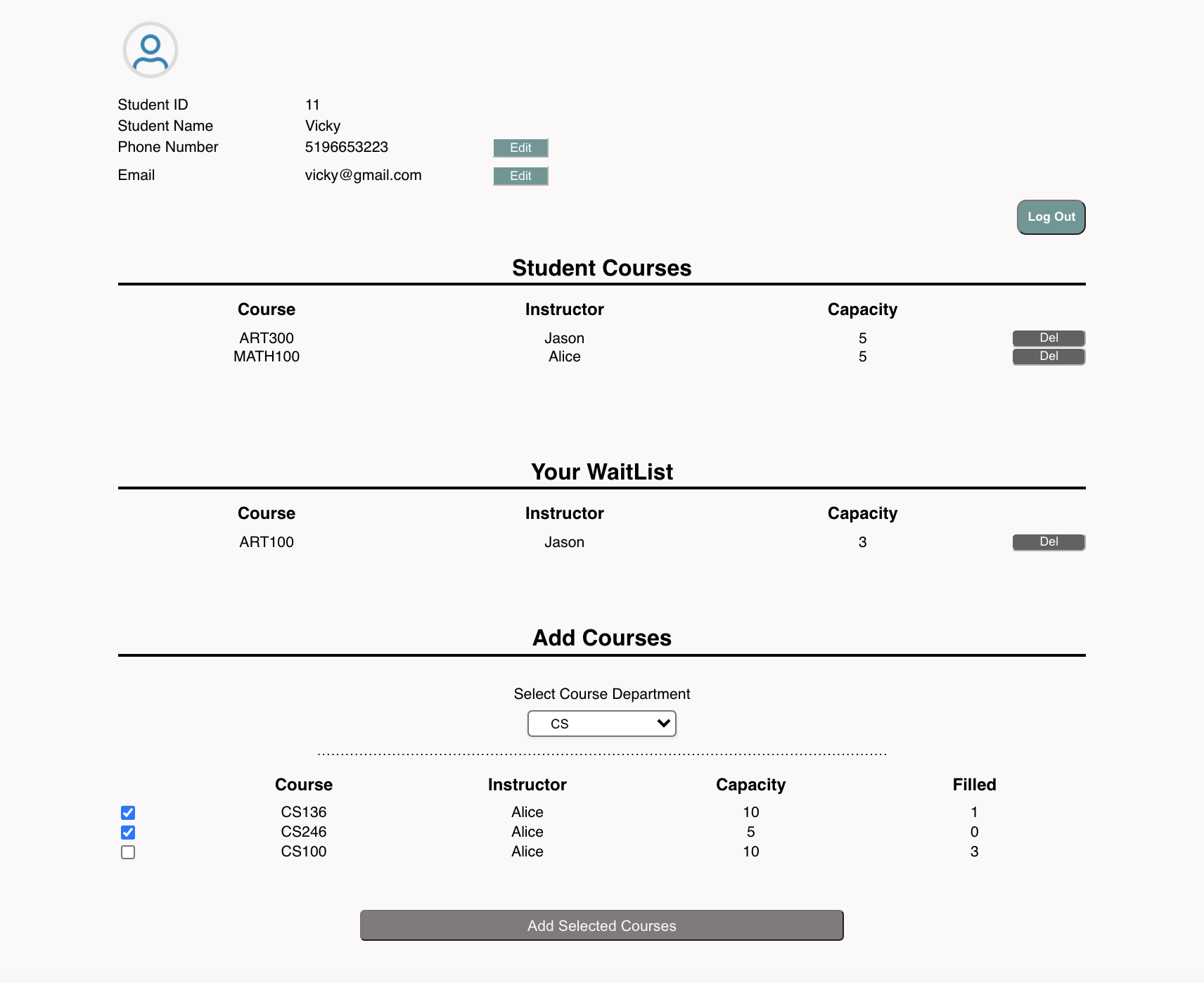1204x983 pixels.
Task: Edit the phone number
Action: pyautogui.click(x=520, y=148)
